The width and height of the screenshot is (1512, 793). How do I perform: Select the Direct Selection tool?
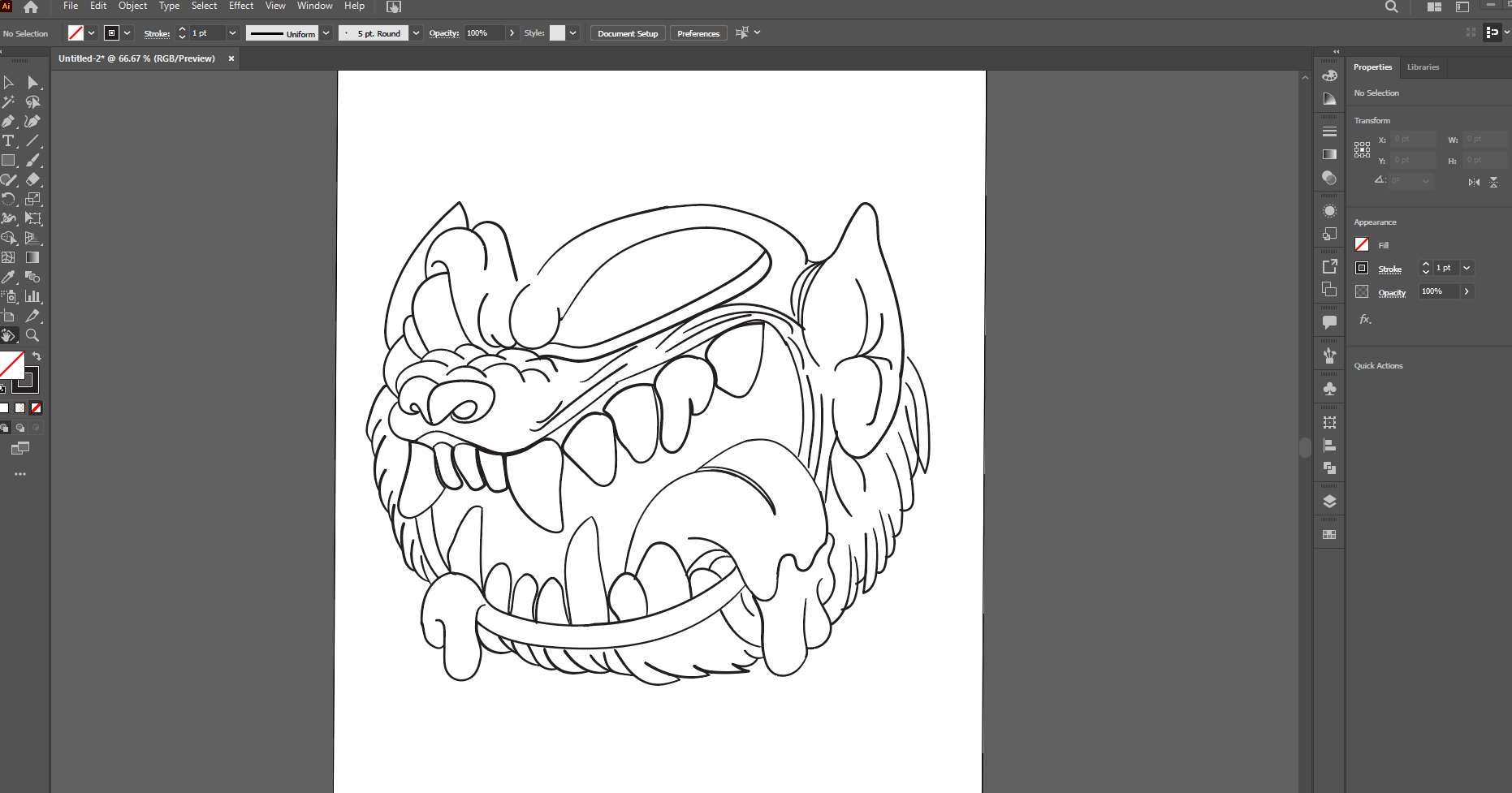point(32,83)
